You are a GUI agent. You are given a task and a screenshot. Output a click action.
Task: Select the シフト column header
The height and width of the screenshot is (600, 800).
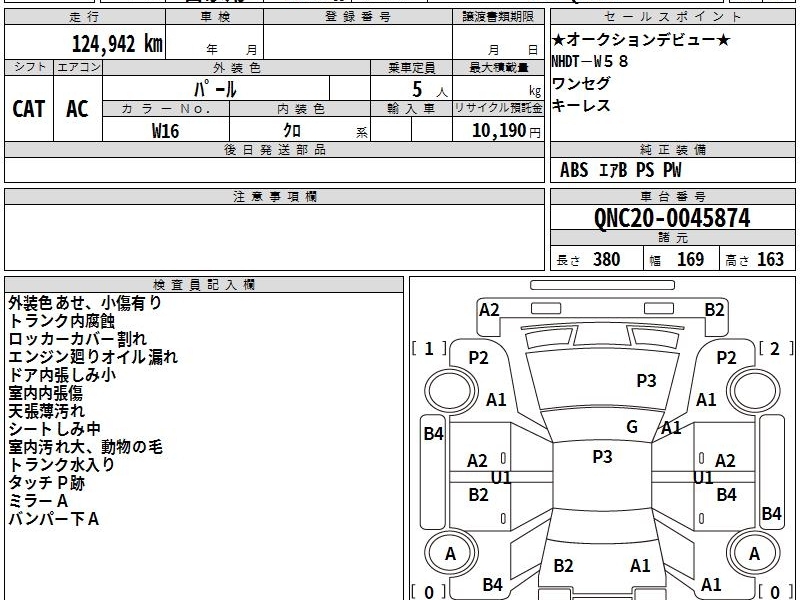[29, 67]
